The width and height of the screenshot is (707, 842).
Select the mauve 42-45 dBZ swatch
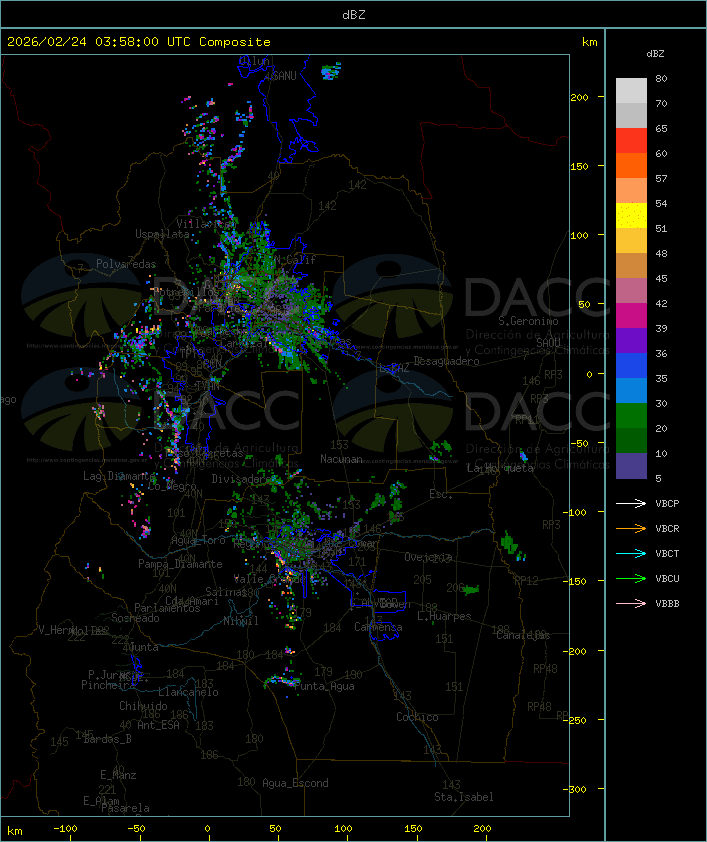pyautogui.click(x=631, y=291)
